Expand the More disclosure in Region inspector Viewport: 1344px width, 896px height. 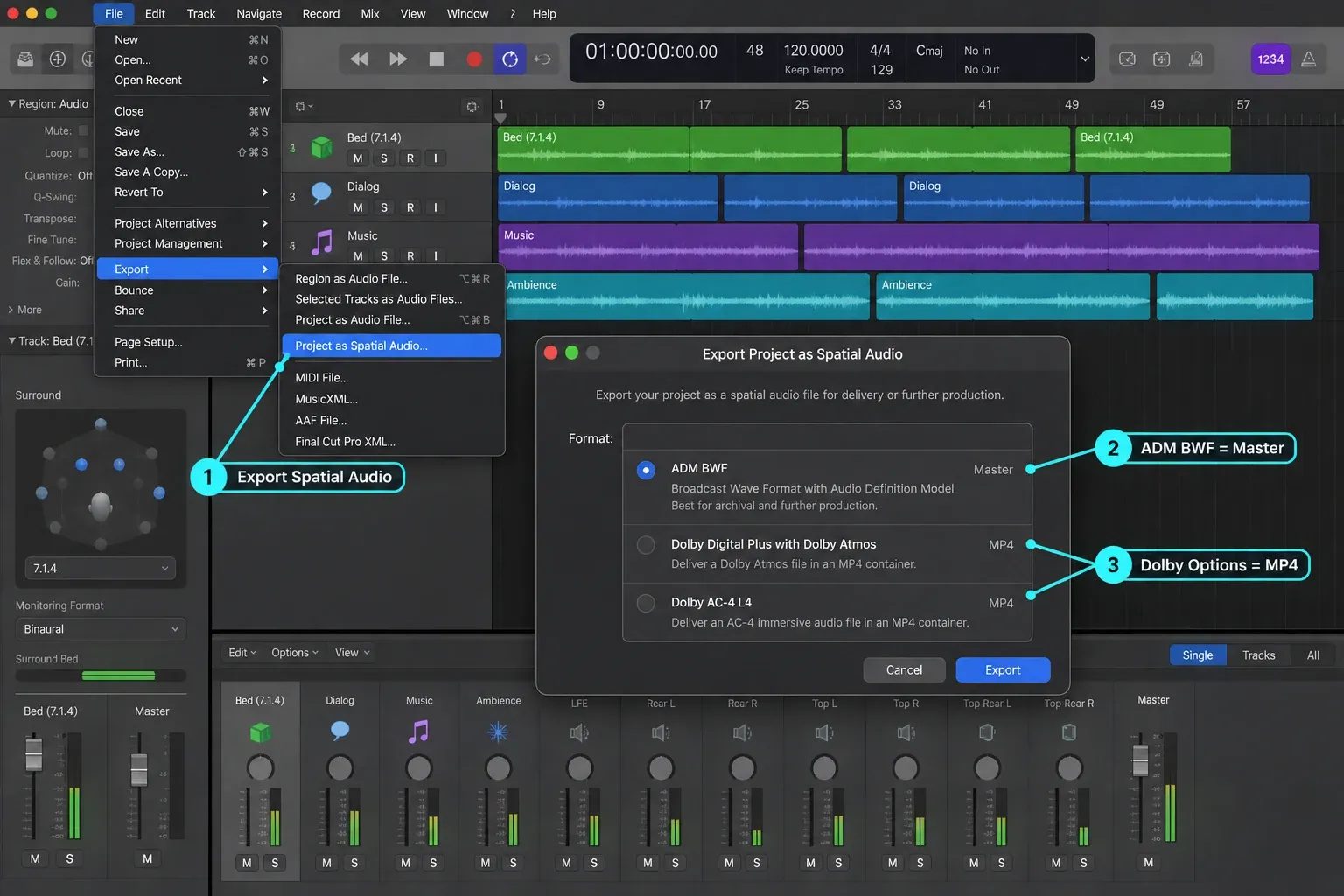tap(24, 310)
